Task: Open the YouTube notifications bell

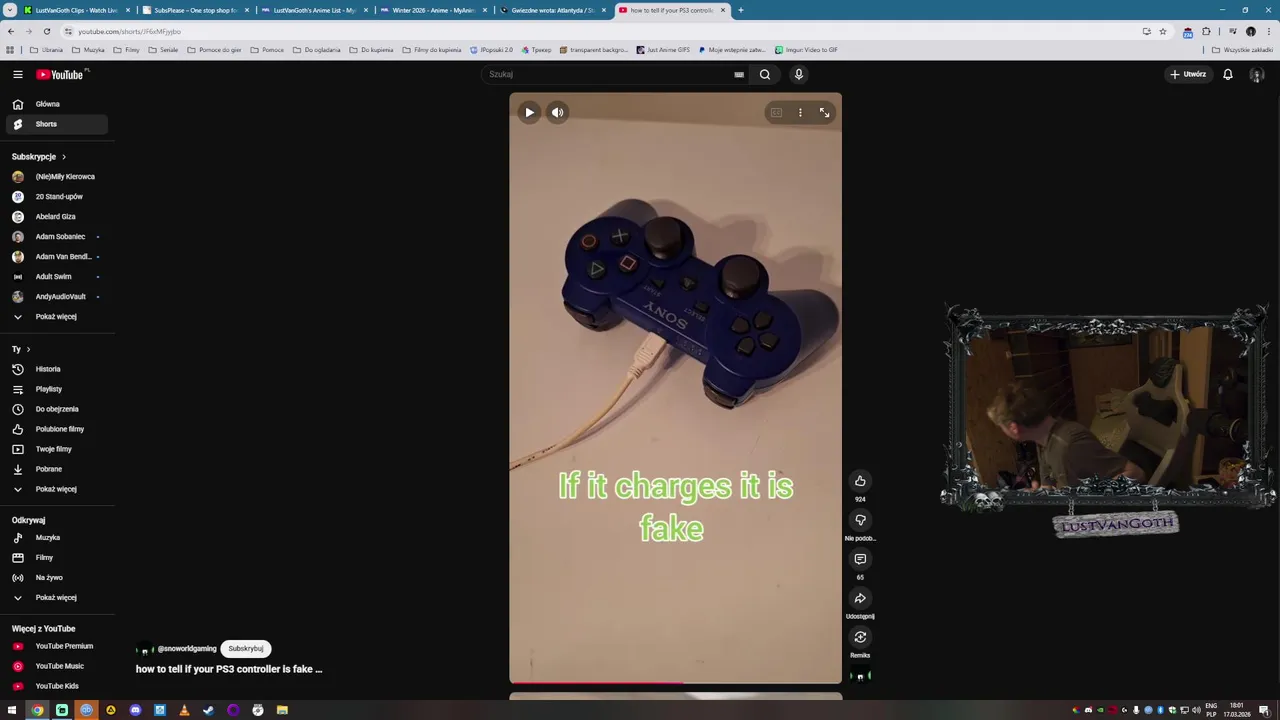Action: pos(1228,74)
